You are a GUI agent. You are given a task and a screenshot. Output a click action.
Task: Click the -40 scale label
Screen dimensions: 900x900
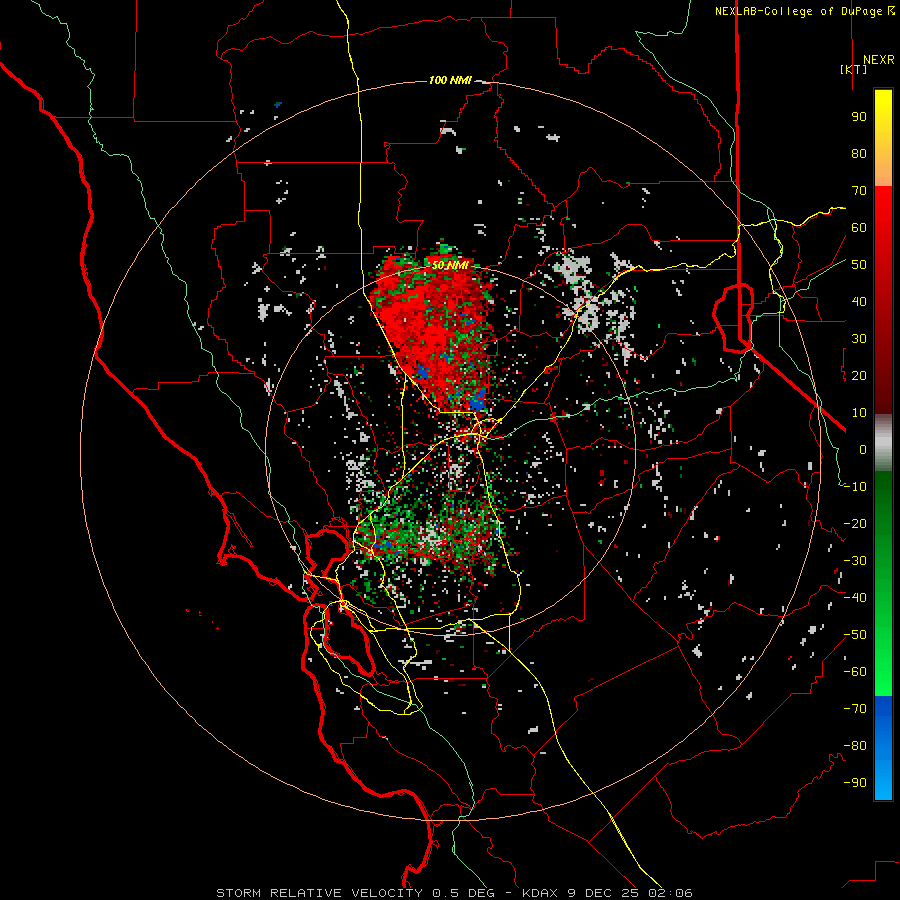click(855, 598)
